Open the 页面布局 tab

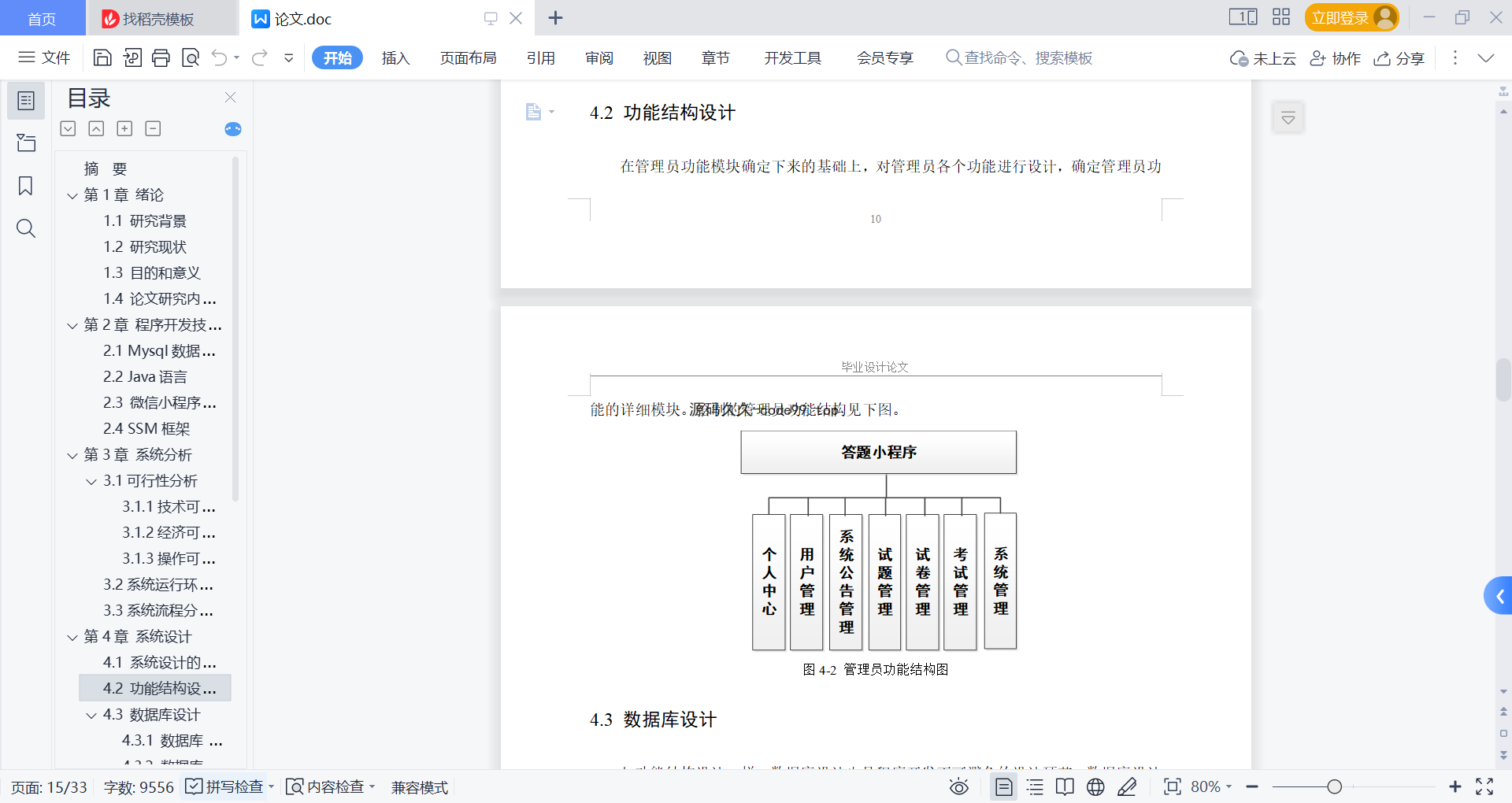coord(468,57)
